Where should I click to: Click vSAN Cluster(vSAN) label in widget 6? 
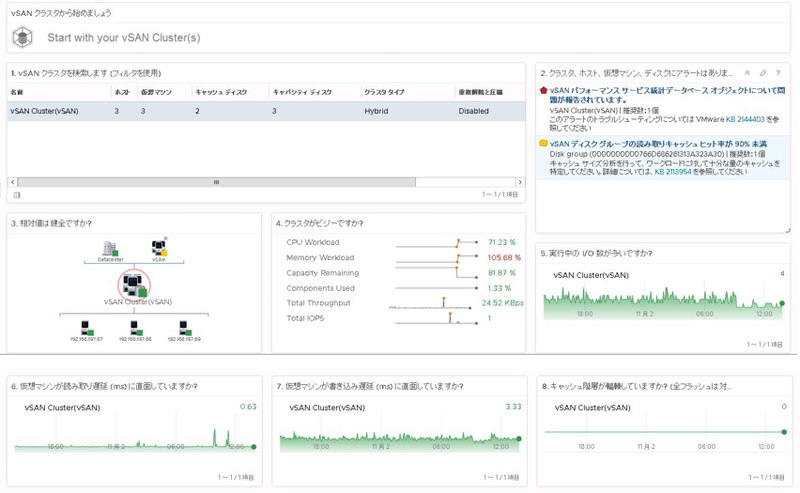pyautogui.click(x=62, y=408)
